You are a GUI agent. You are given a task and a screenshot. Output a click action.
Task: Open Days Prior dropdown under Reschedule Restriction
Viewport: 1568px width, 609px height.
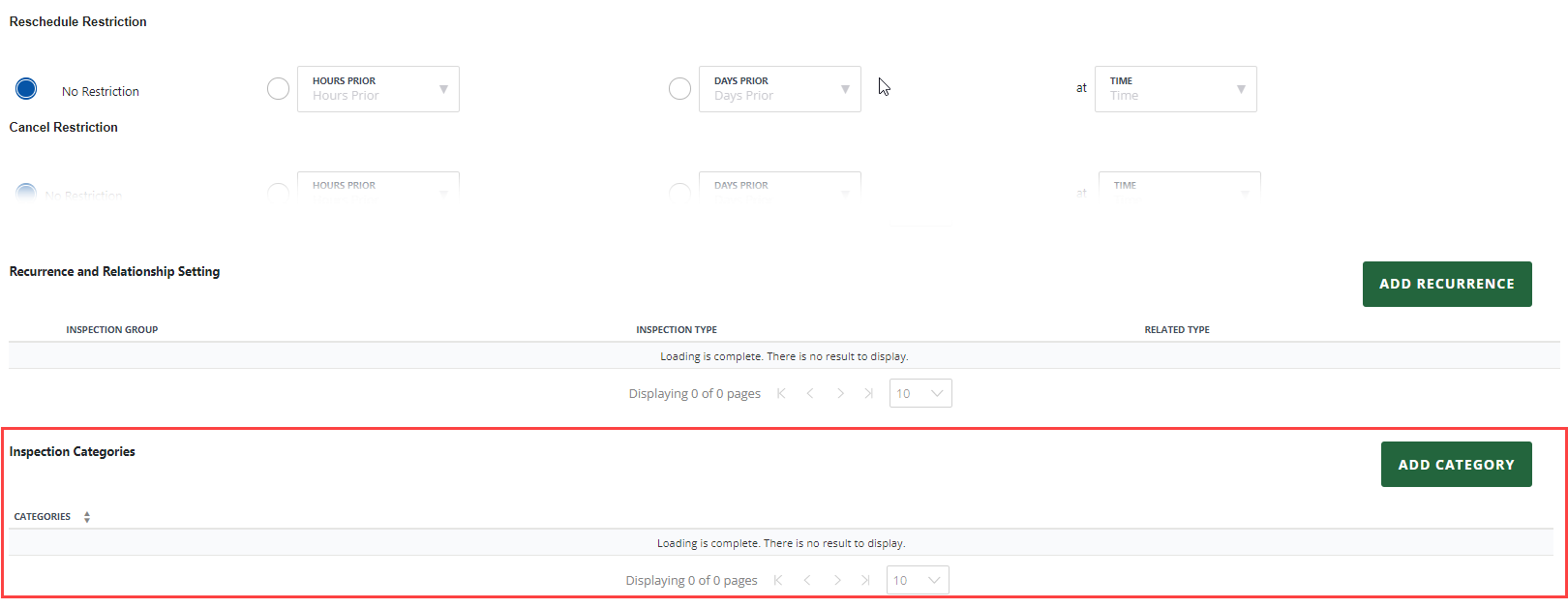click(x=780, y=89)
